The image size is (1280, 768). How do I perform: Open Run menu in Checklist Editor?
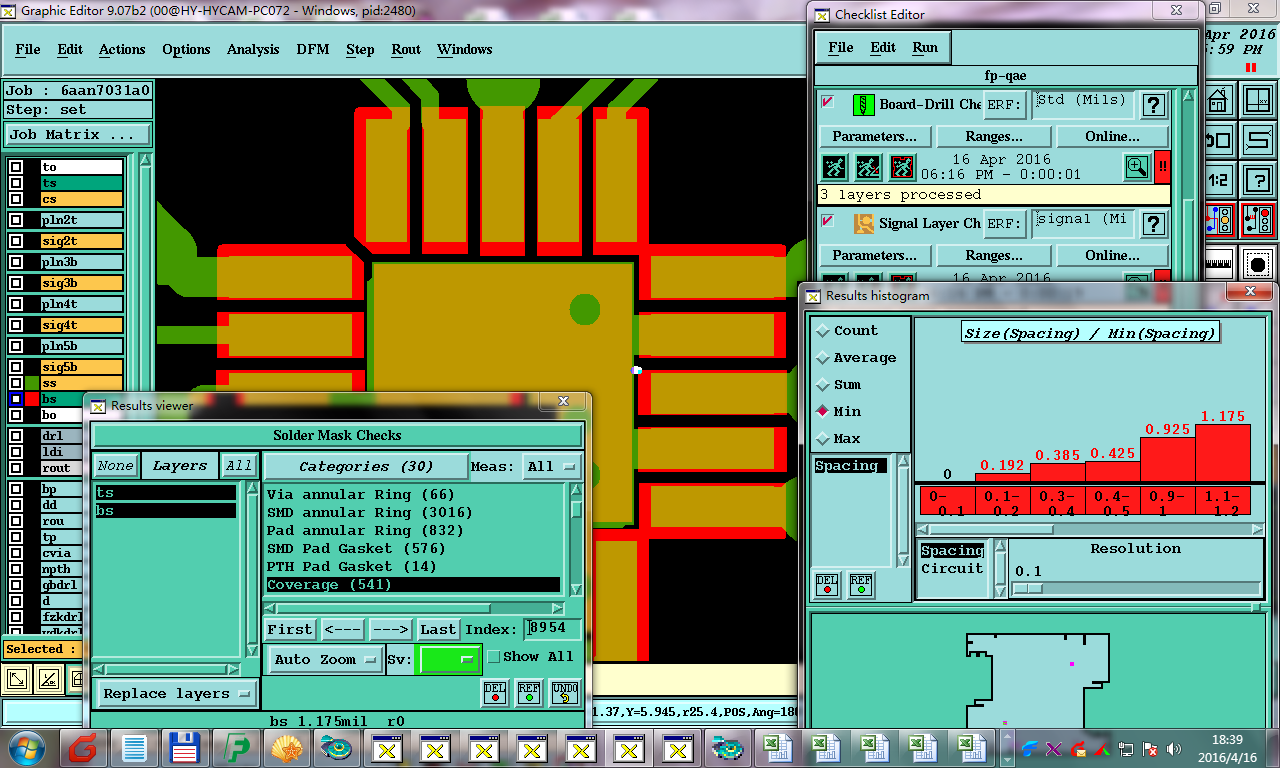click(x=925, y=47)
